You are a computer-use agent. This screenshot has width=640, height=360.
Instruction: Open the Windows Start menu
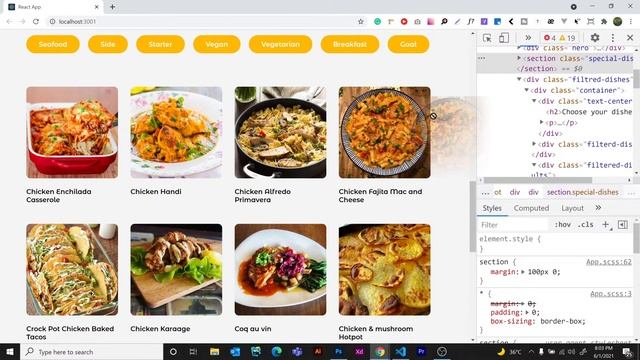point(10,351)
